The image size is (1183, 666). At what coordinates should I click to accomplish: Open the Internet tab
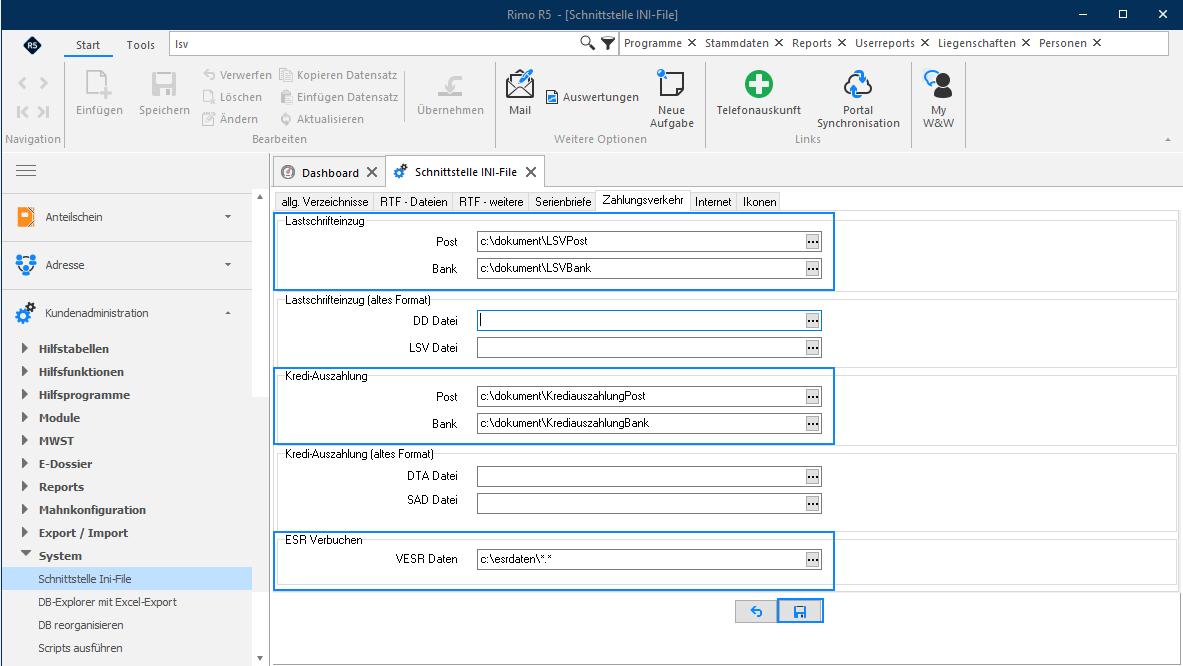(x=713, y=201)
